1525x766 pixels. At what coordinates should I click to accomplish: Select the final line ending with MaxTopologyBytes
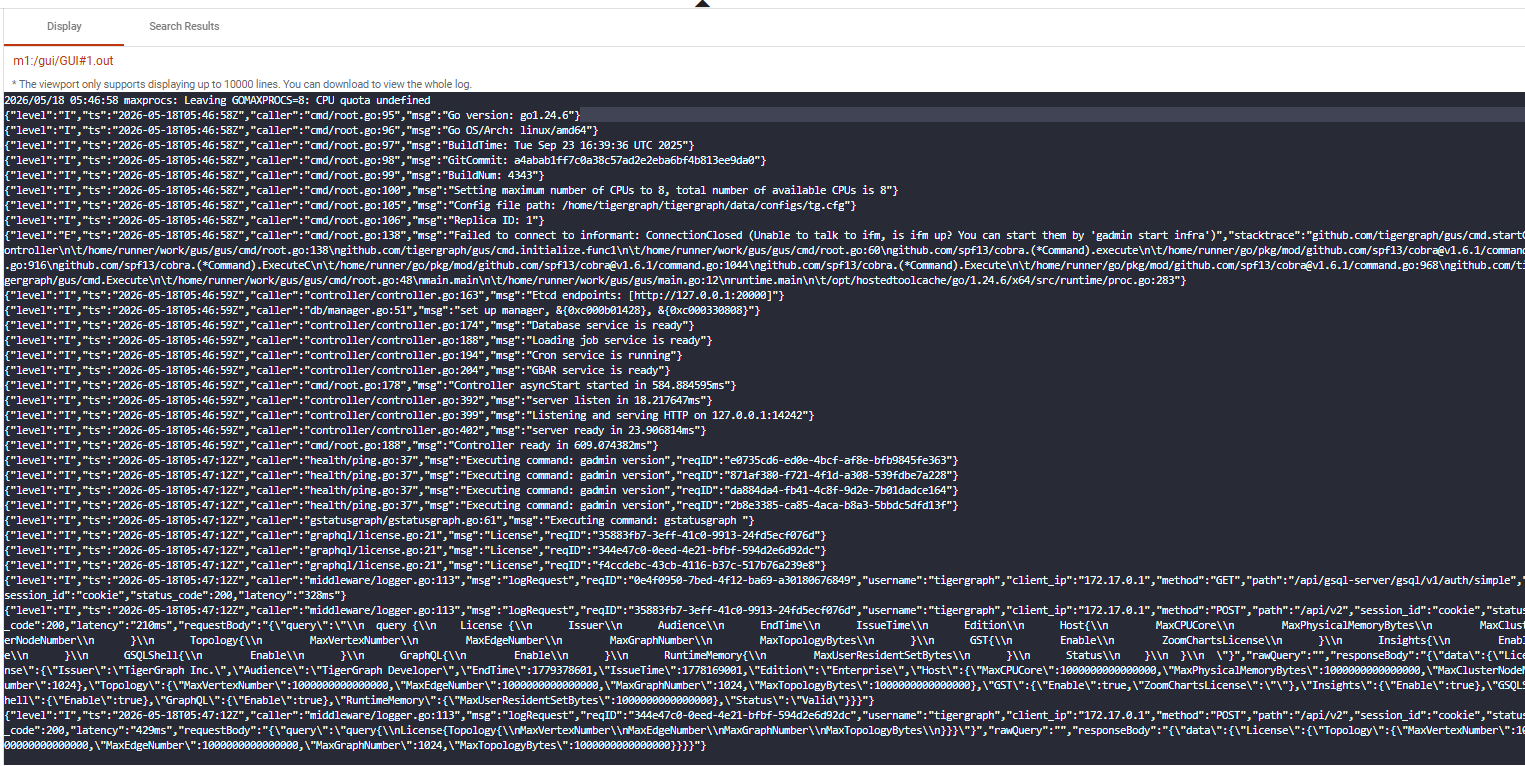pos(355,746)
